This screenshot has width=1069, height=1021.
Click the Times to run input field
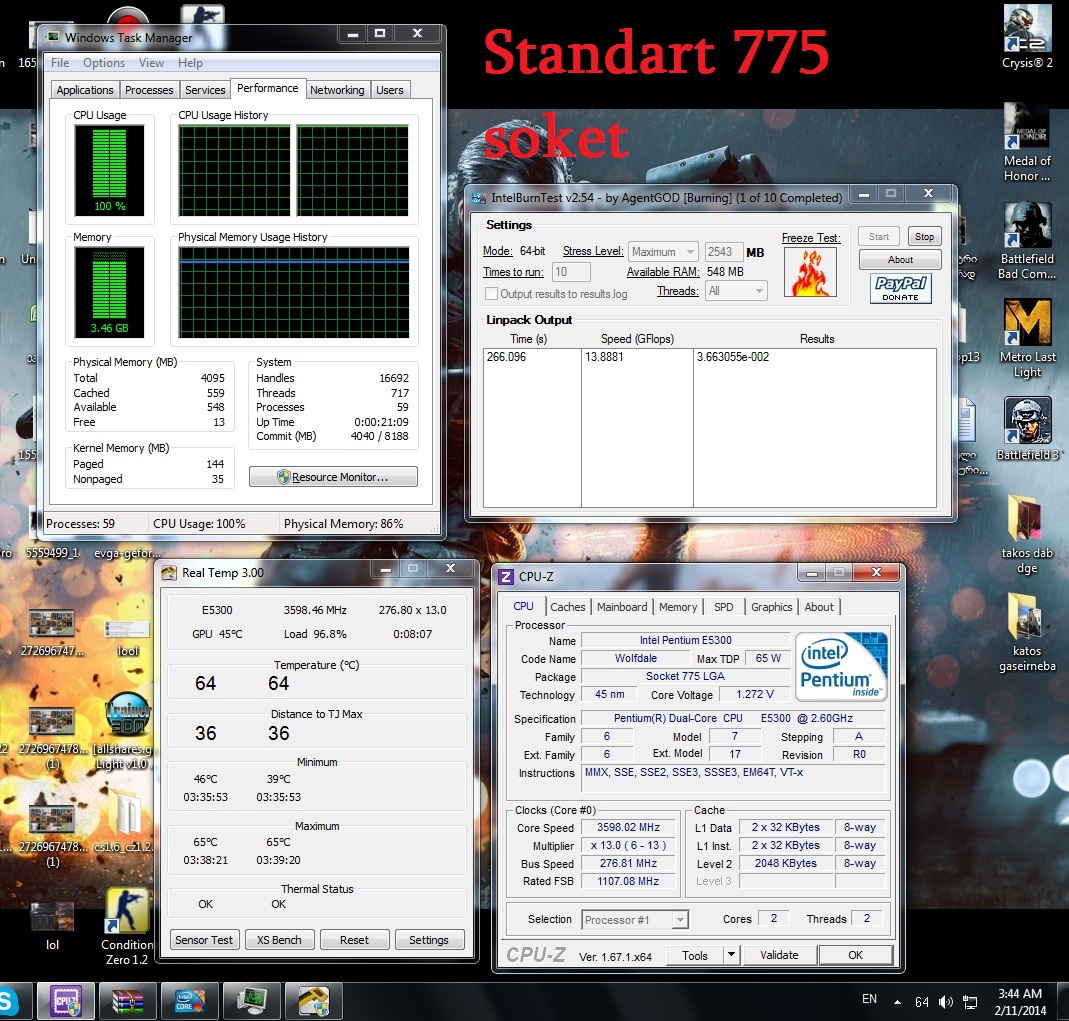pyautogui.click(x=572, y=272)
